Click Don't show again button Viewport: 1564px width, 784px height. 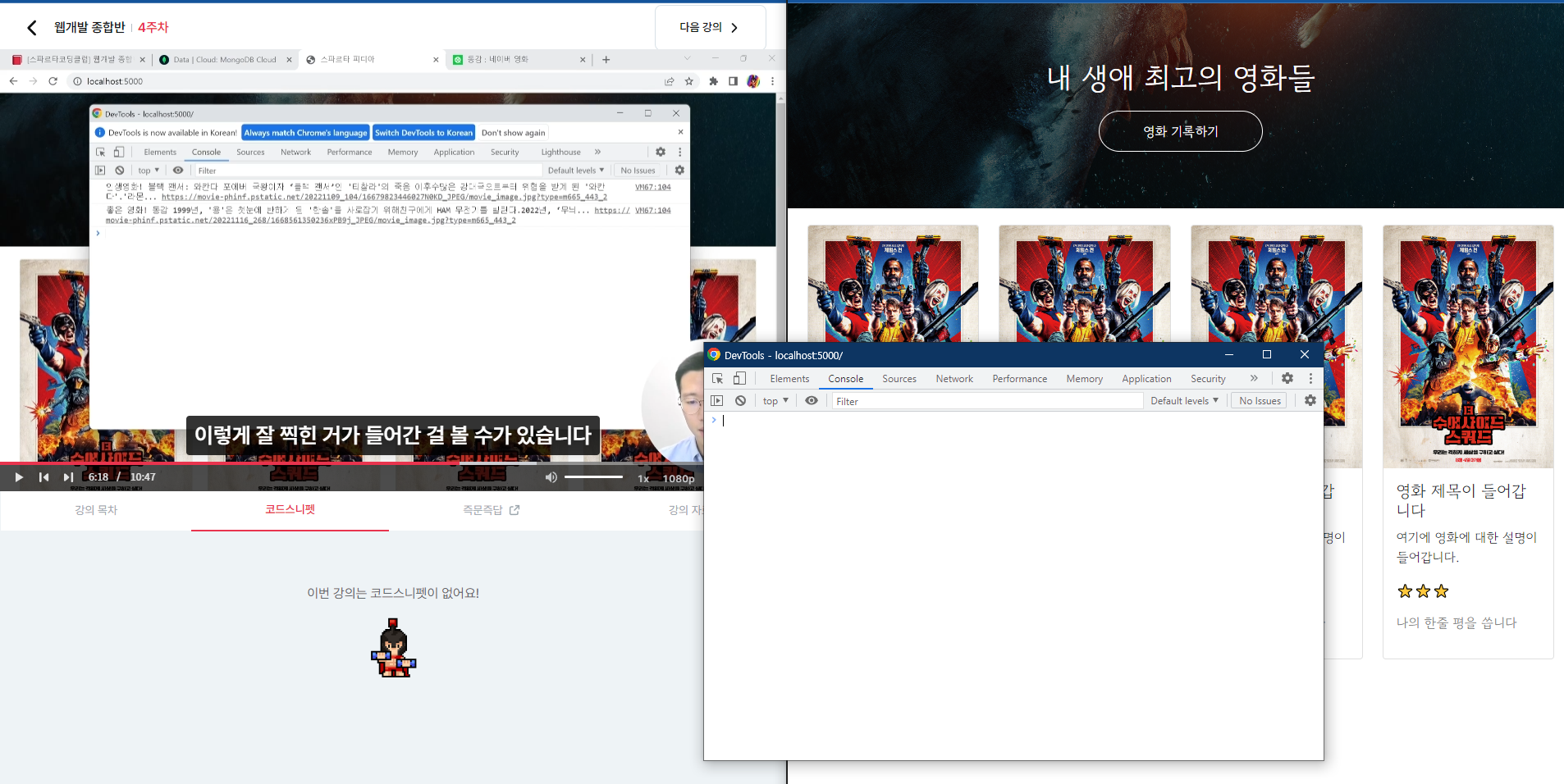pyautogui.click(x=513, y=133)
